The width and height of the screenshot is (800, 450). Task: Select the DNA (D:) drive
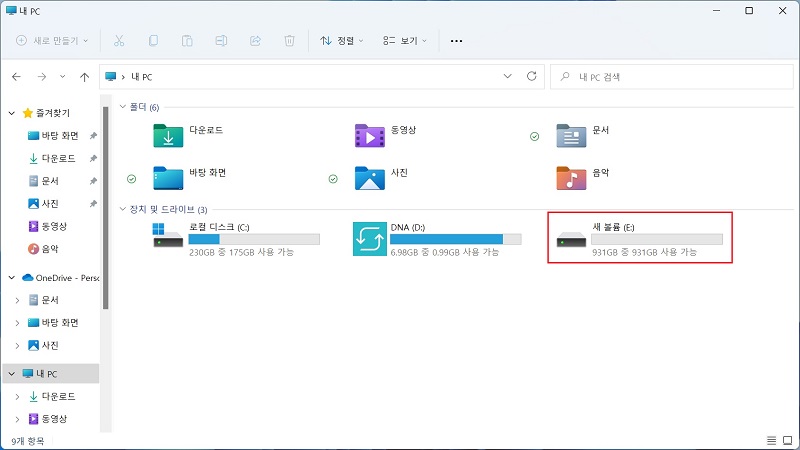437,239
